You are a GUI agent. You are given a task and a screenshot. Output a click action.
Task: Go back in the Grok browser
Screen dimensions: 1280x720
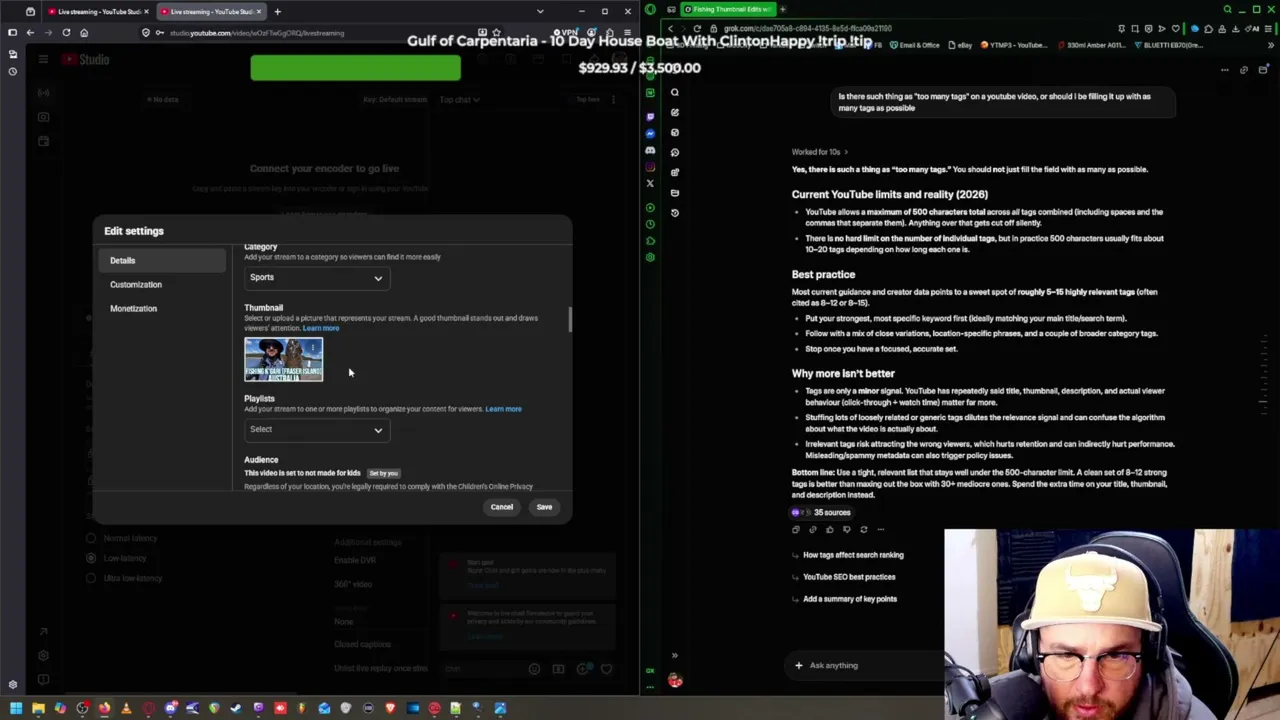pyautogui.click(x=668, y=28)
